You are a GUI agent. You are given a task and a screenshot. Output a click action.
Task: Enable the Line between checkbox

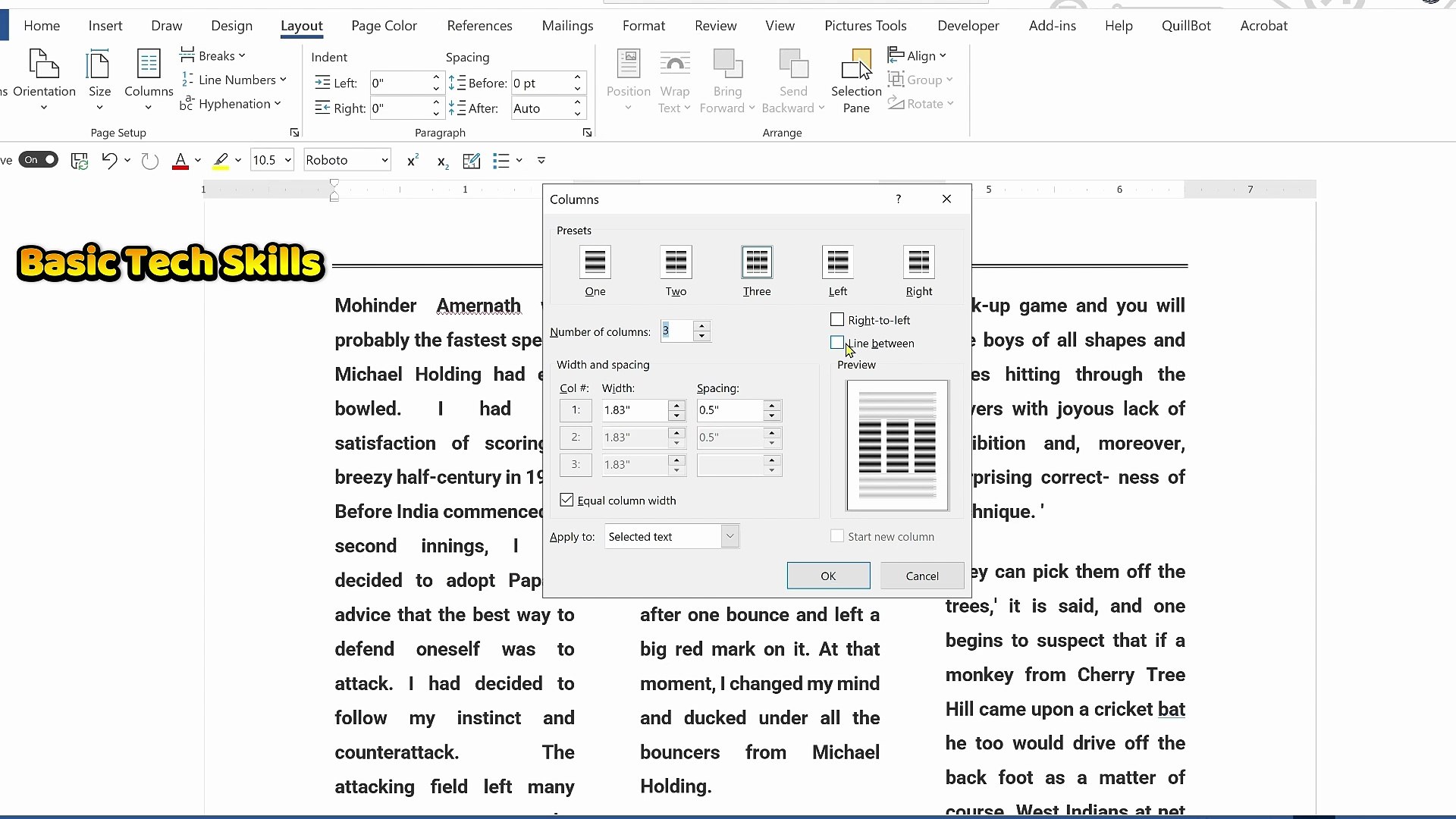(837, 343)
